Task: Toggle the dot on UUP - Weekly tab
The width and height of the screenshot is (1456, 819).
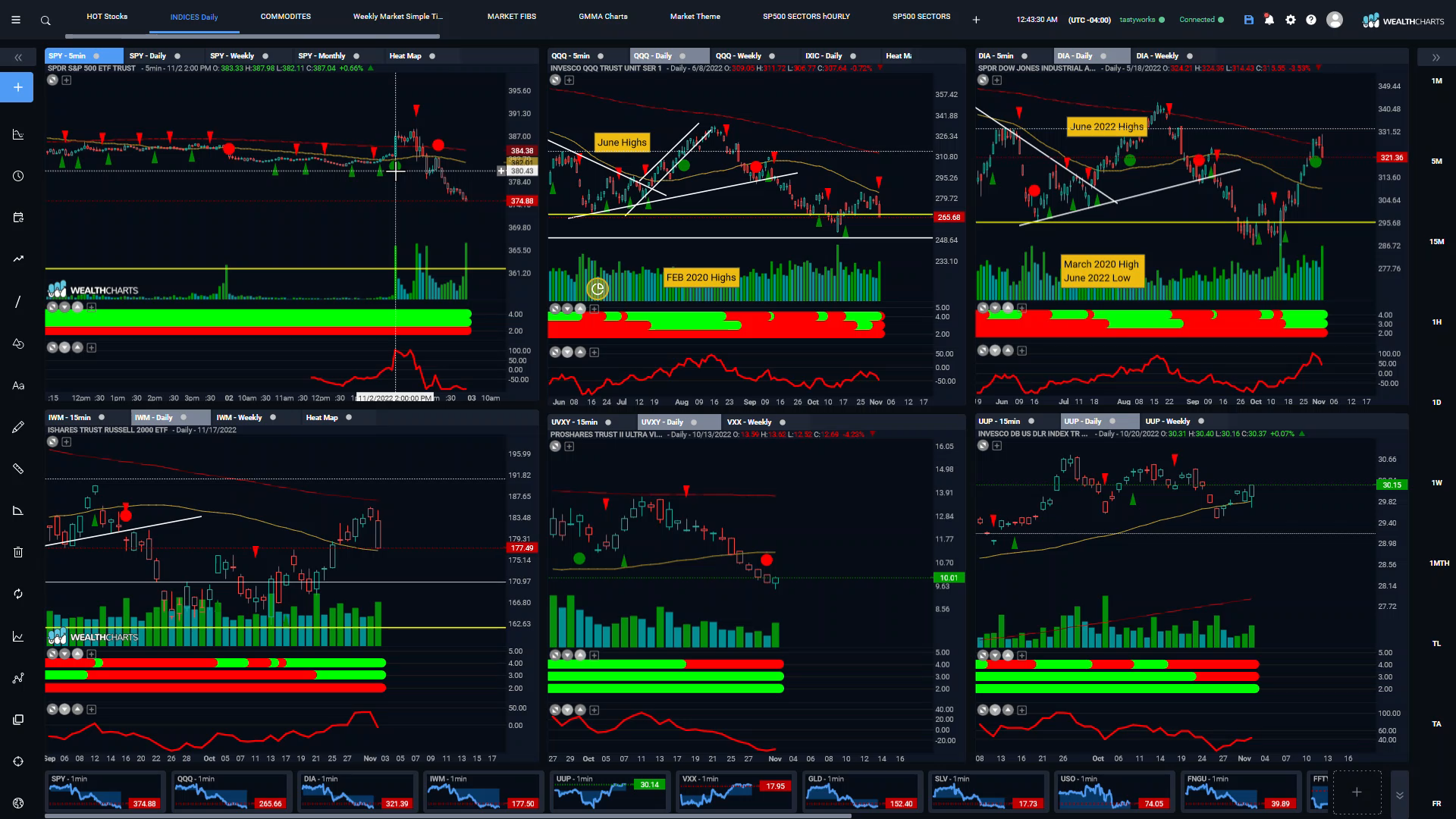Action: pos(1201,422)
